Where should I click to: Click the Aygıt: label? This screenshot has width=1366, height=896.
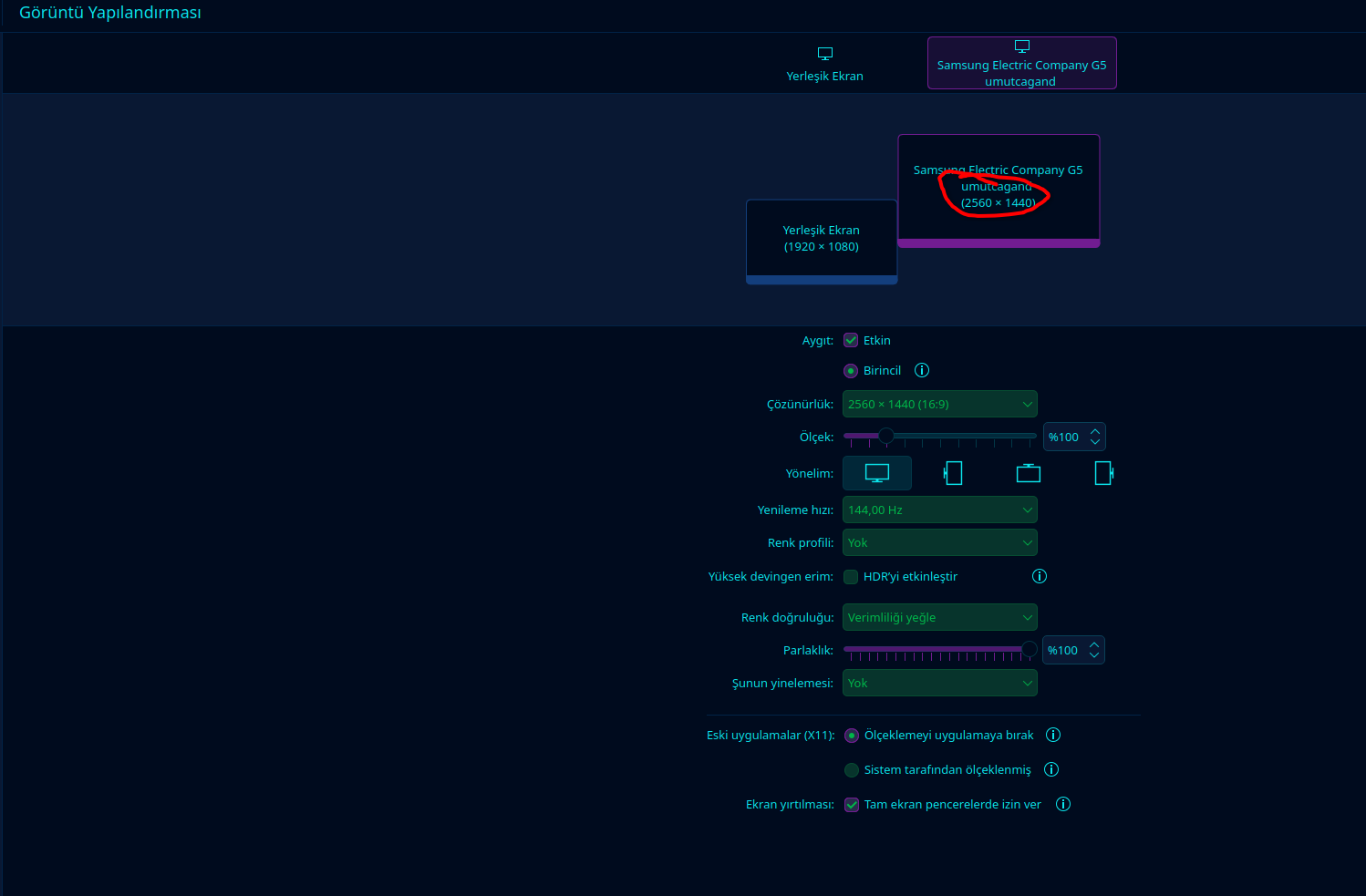818,341
